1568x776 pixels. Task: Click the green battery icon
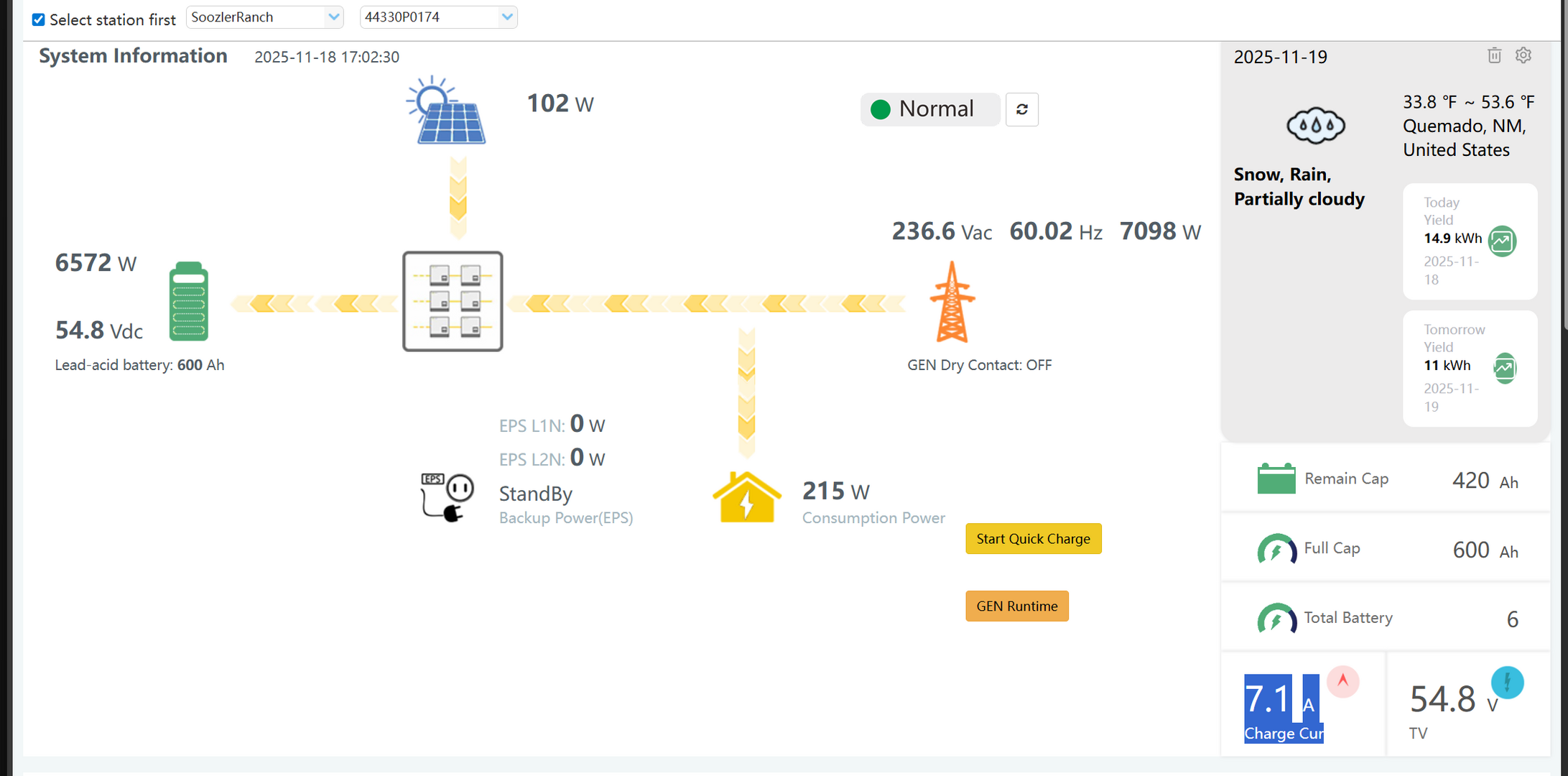point(188,302)
